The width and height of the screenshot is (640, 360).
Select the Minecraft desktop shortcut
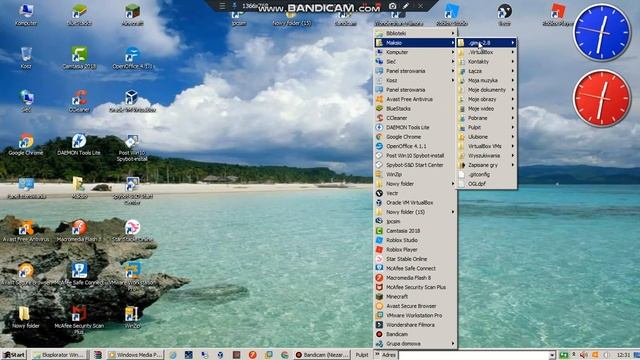tap(132, 15)
